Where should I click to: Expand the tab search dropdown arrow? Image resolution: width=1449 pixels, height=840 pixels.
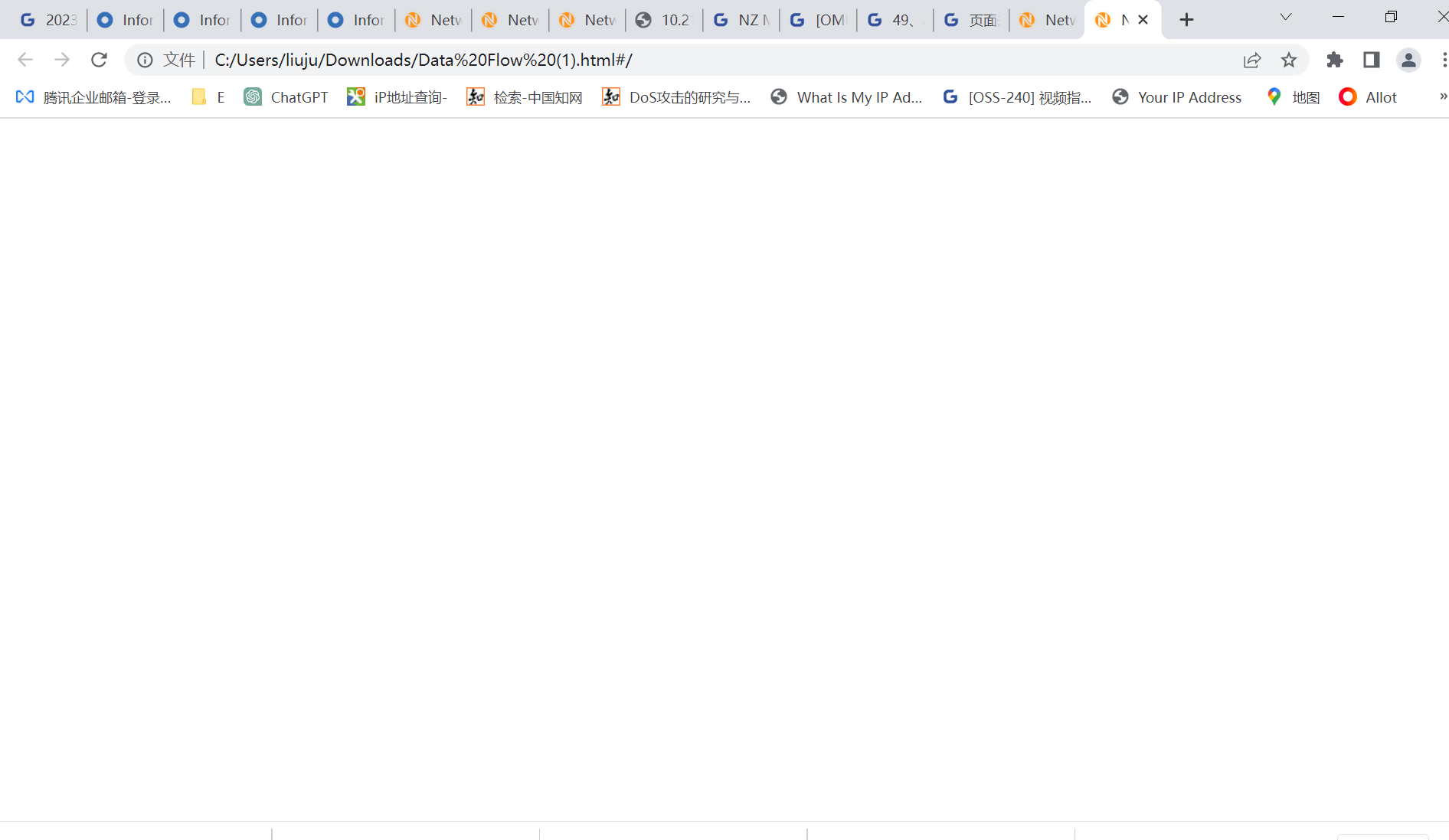point(1286,17)
